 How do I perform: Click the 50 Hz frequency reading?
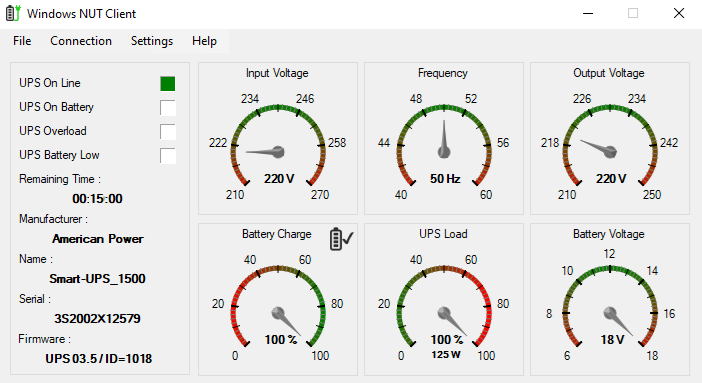pos(445,179)
